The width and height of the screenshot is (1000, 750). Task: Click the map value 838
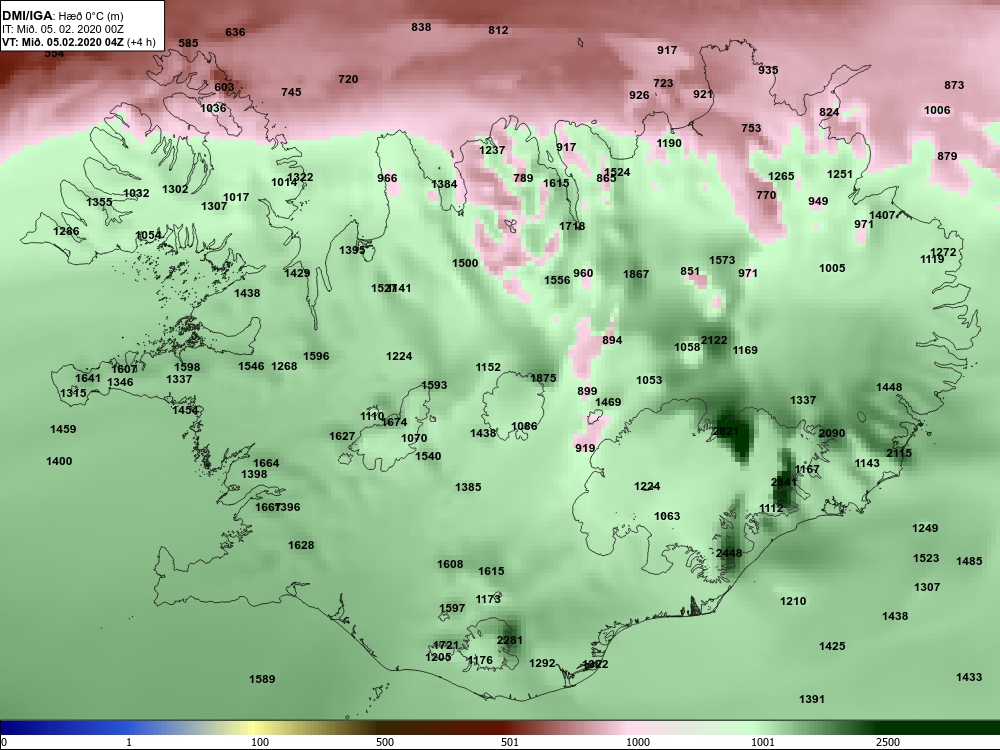(421, 27)
